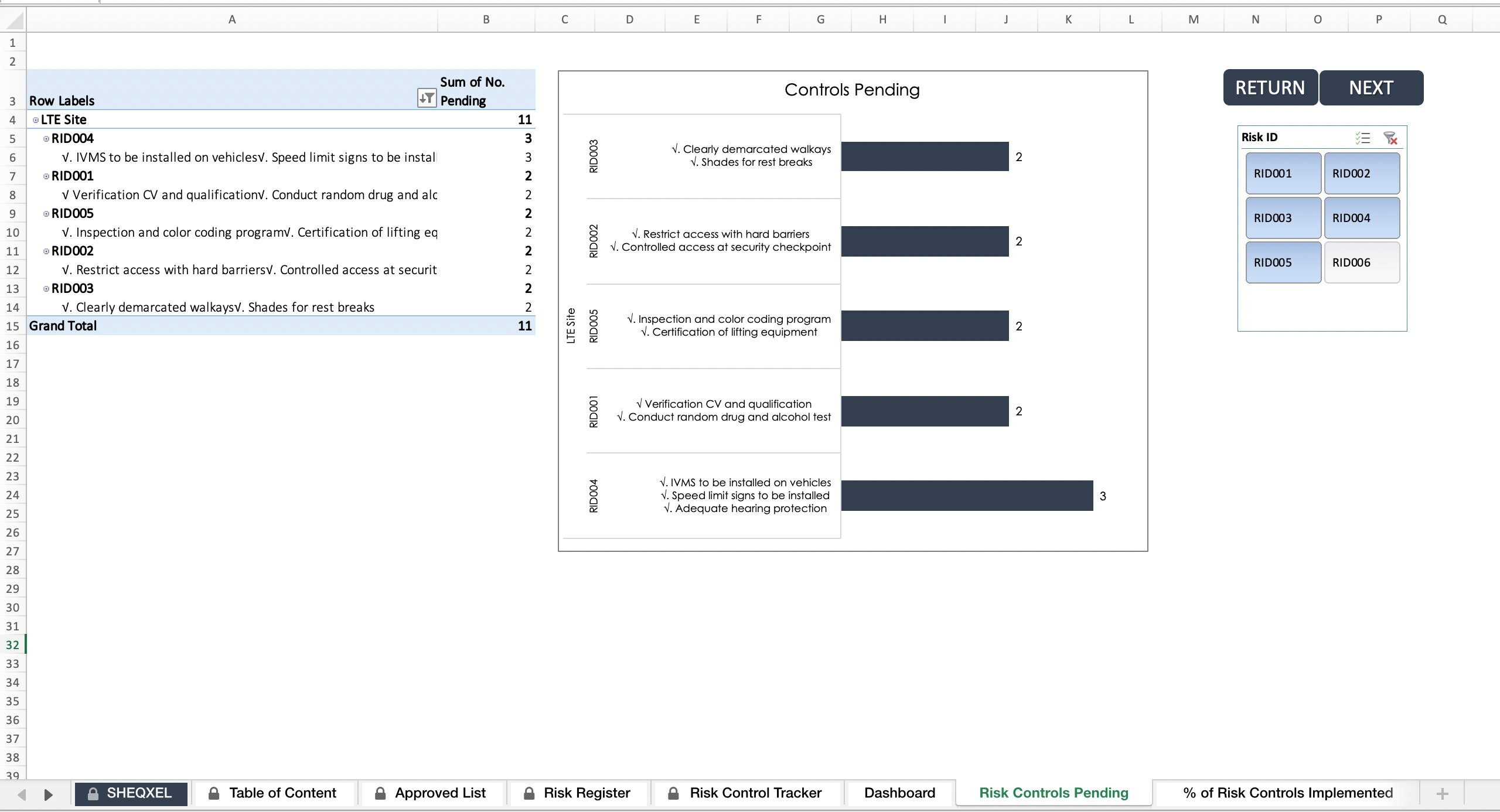Click the Select All triangle at the sheet corner
Screen dimensions: 1500x812
13,19
